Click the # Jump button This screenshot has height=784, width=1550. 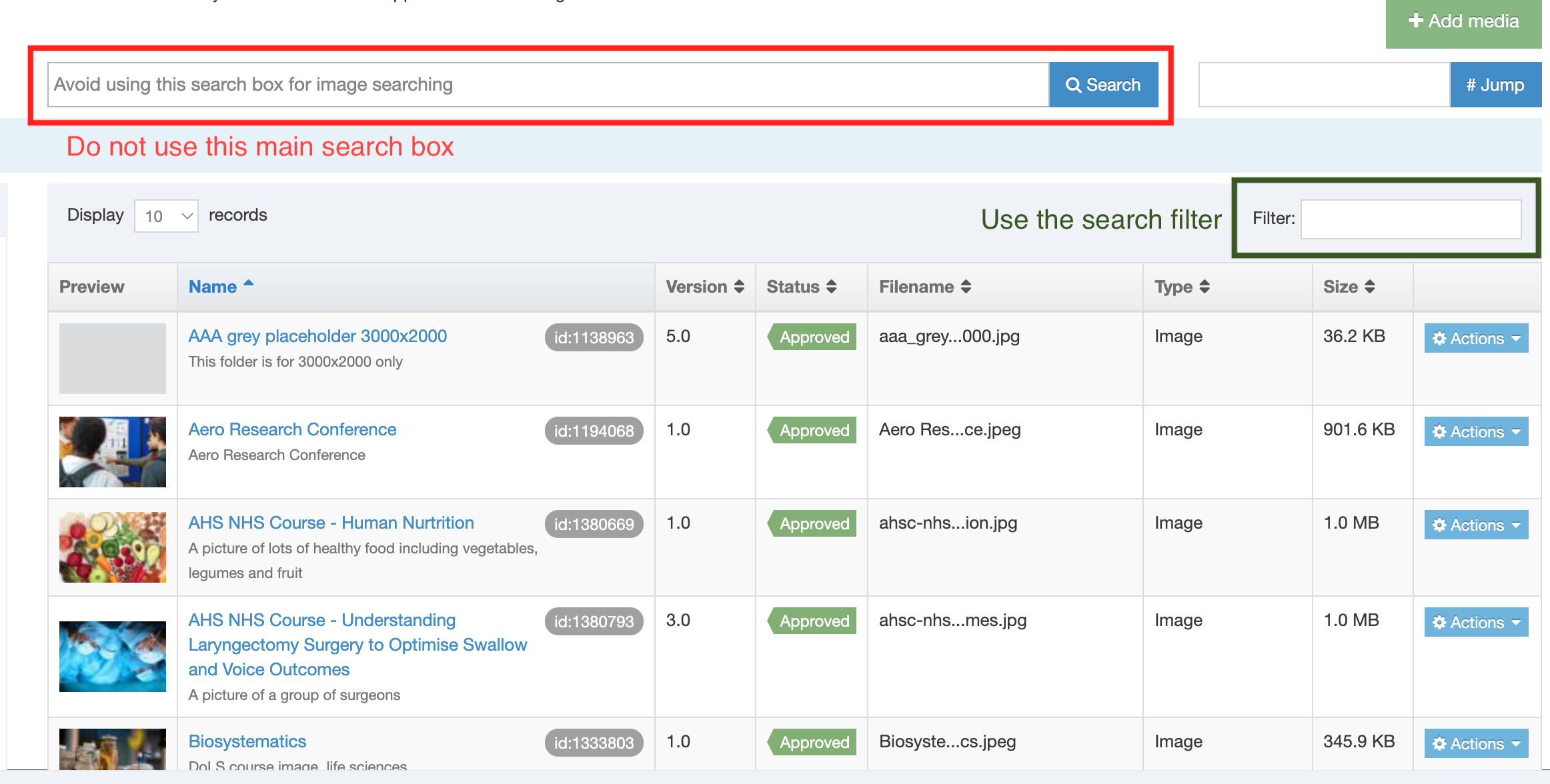point(1495,85)
